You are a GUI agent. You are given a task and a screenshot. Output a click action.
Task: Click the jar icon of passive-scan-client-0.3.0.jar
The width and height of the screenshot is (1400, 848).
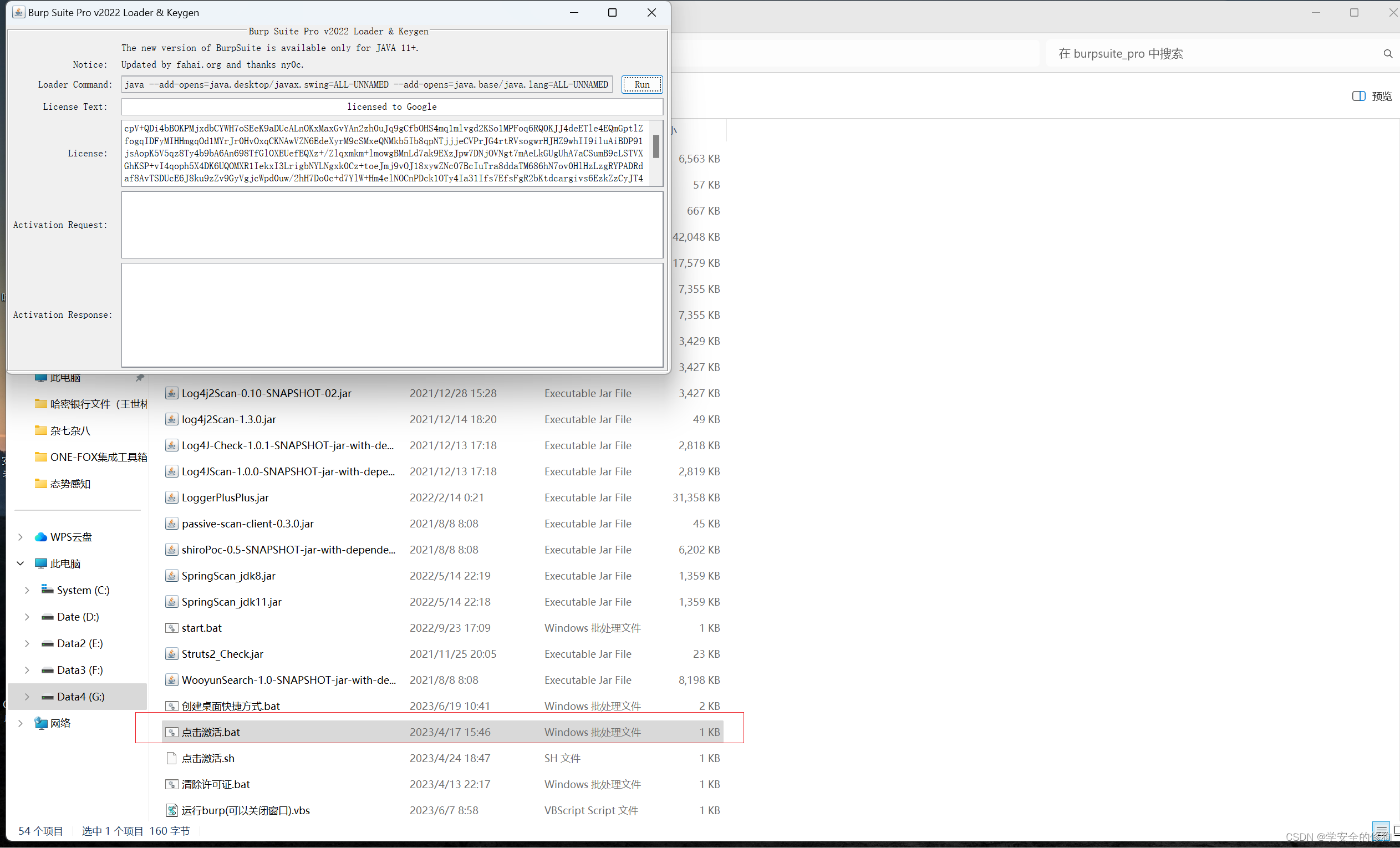[x=171, y=524]
